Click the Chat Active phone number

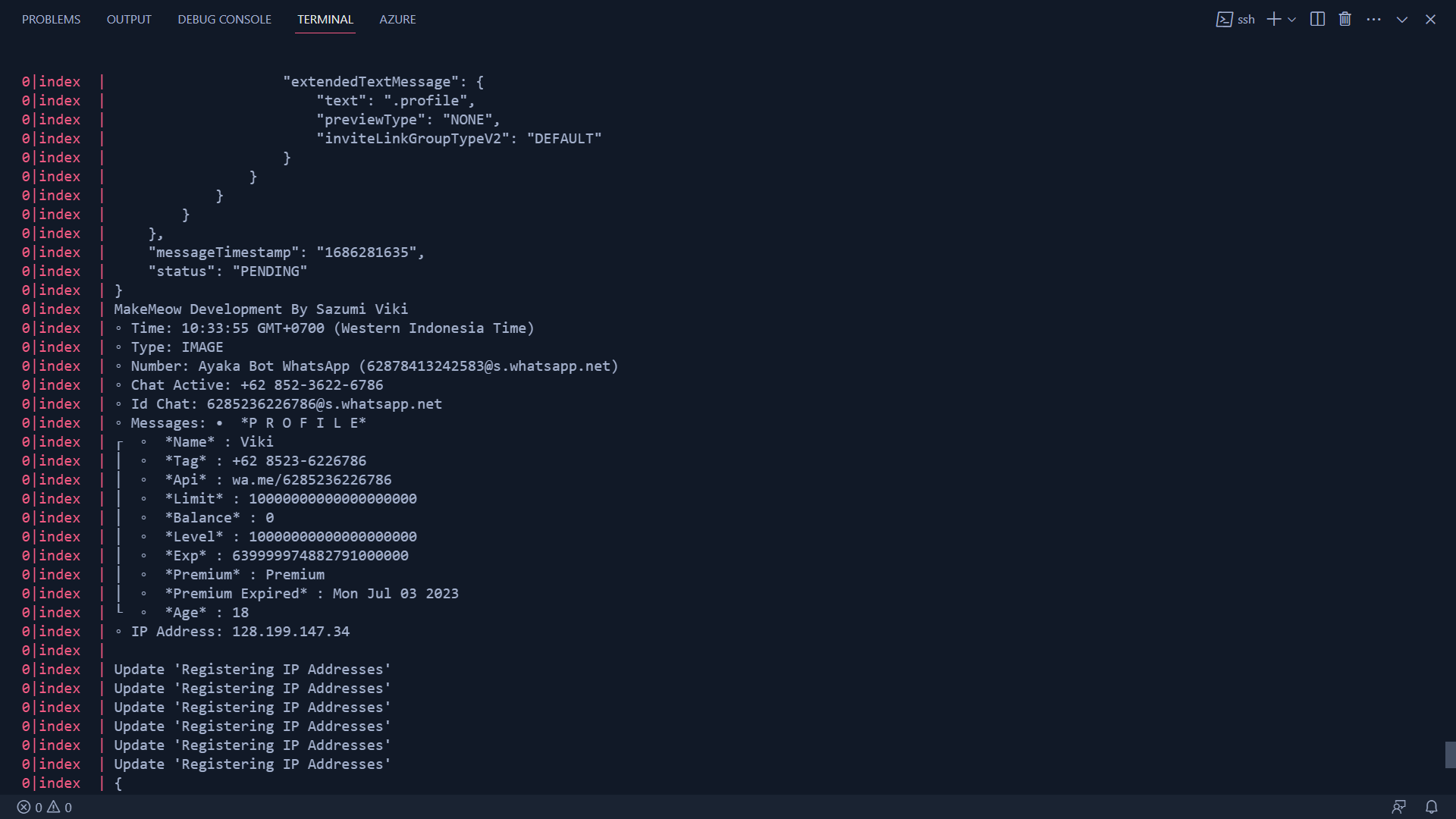[312, 385]
